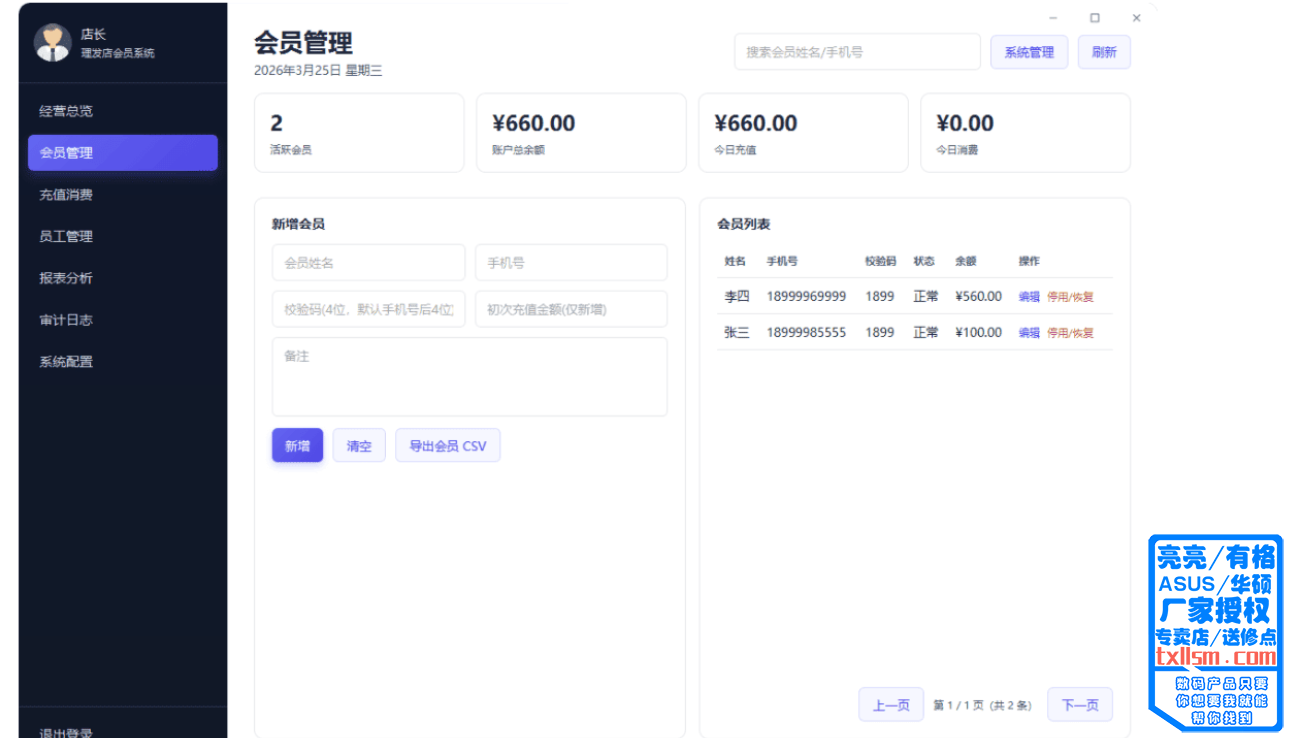The height and width of the screenshot is (738, 1299).
Task: Click the 刷新 button
Action: 1103,52
